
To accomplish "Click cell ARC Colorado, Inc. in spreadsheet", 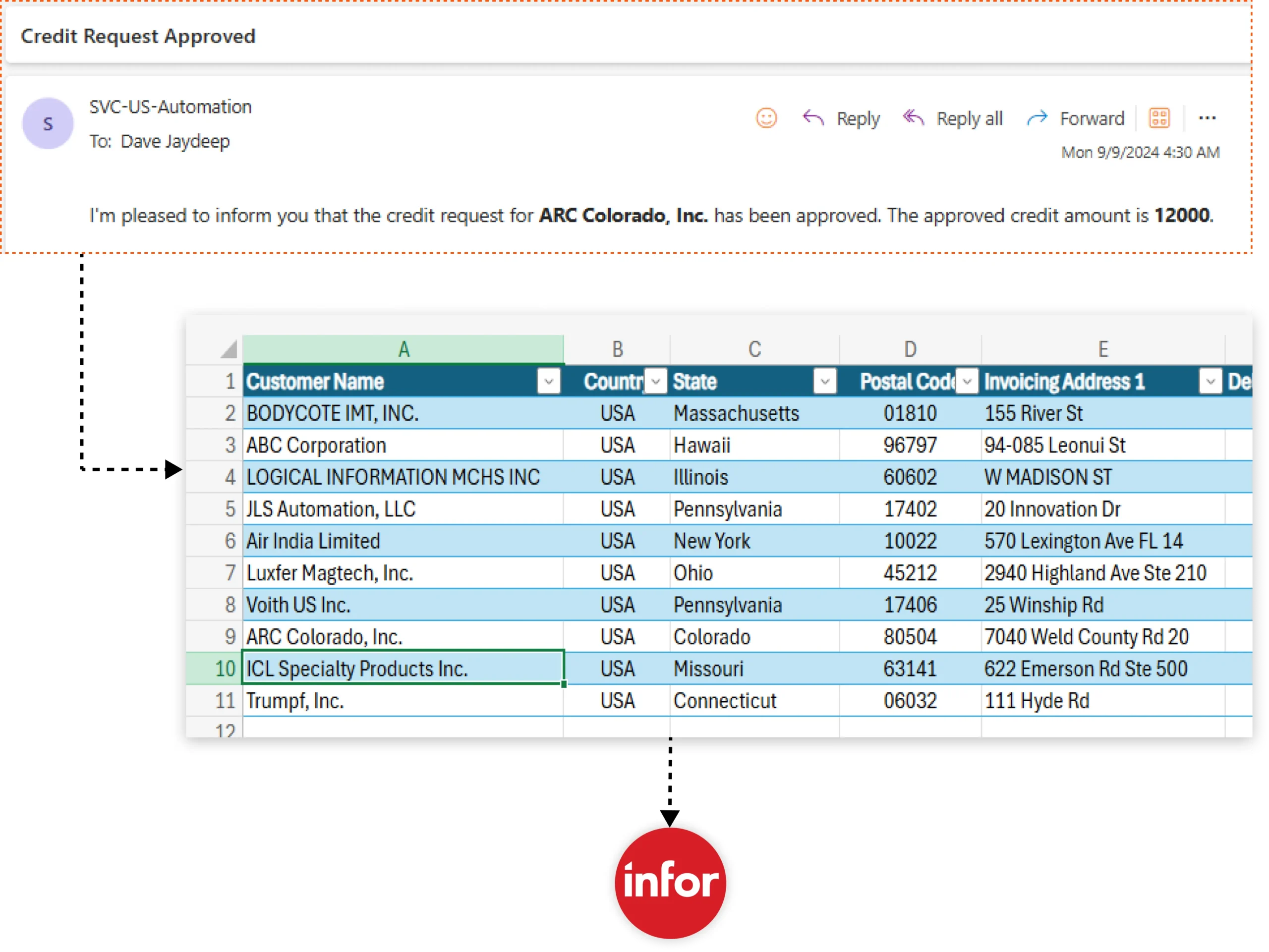I will (404, 637).
